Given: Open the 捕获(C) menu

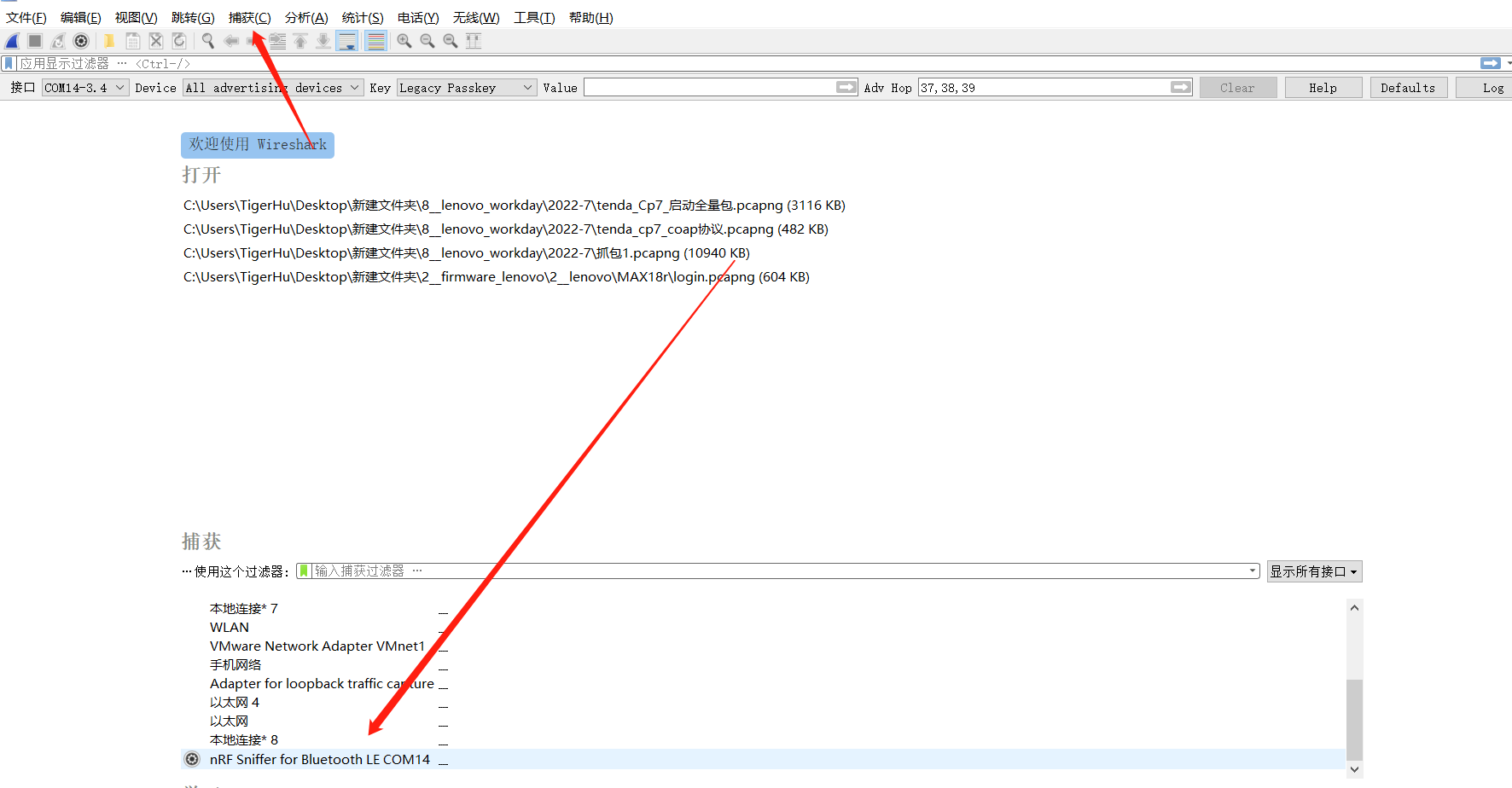Looking at the screenshot, I should [x=250, y=18].
